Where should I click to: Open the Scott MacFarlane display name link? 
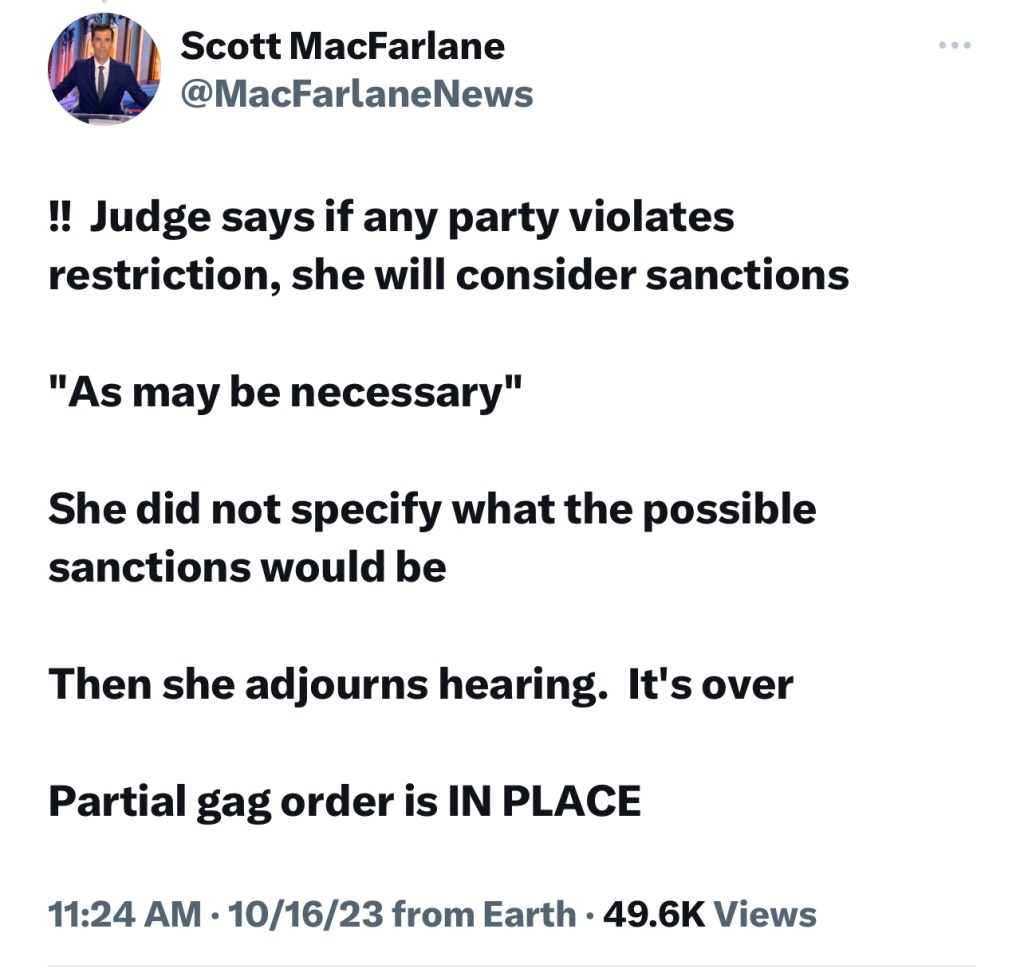[342, 46]
